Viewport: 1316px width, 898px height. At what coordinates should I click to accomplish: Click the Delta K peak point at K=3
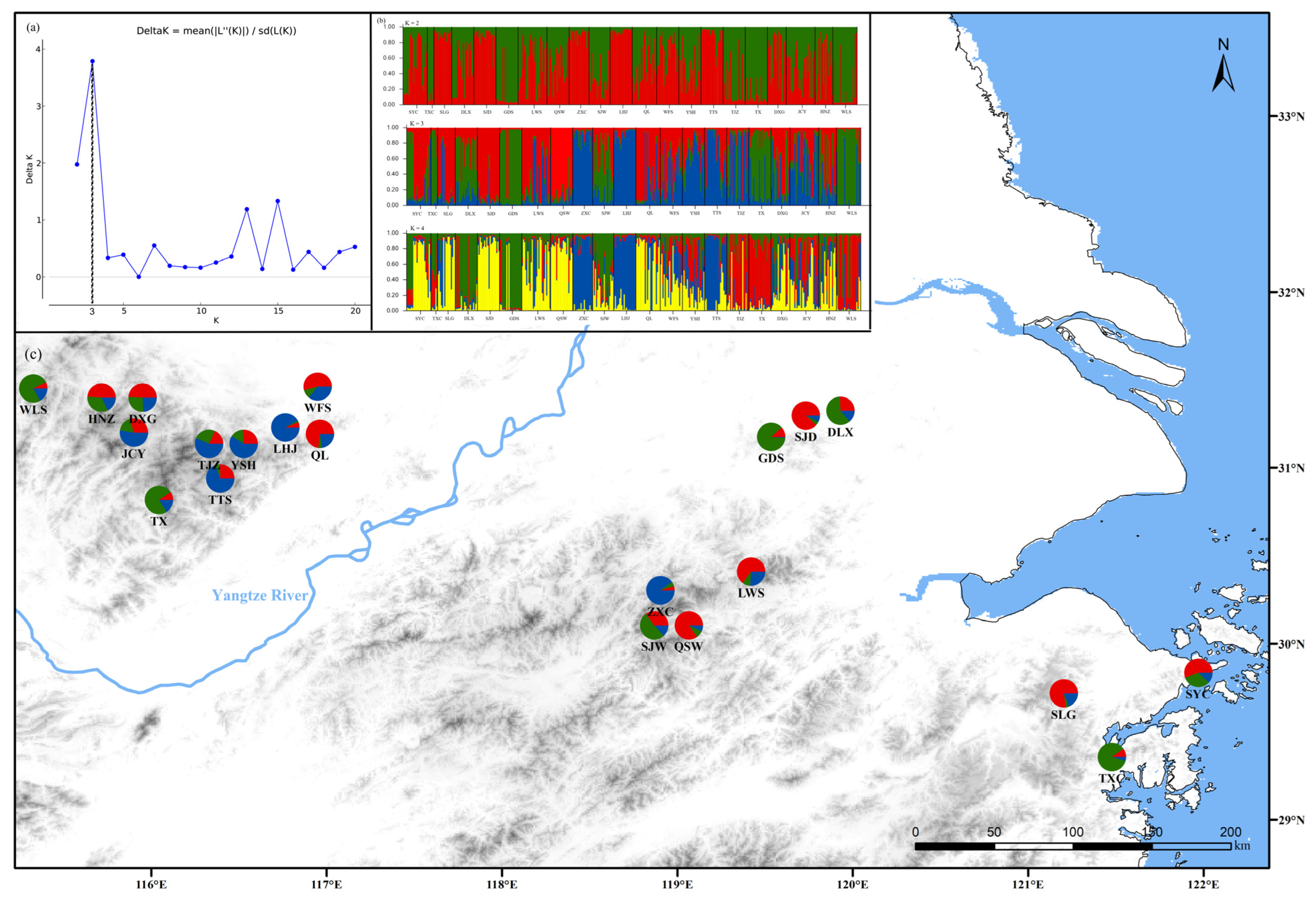pyautogui.click(x=92, y=61)
